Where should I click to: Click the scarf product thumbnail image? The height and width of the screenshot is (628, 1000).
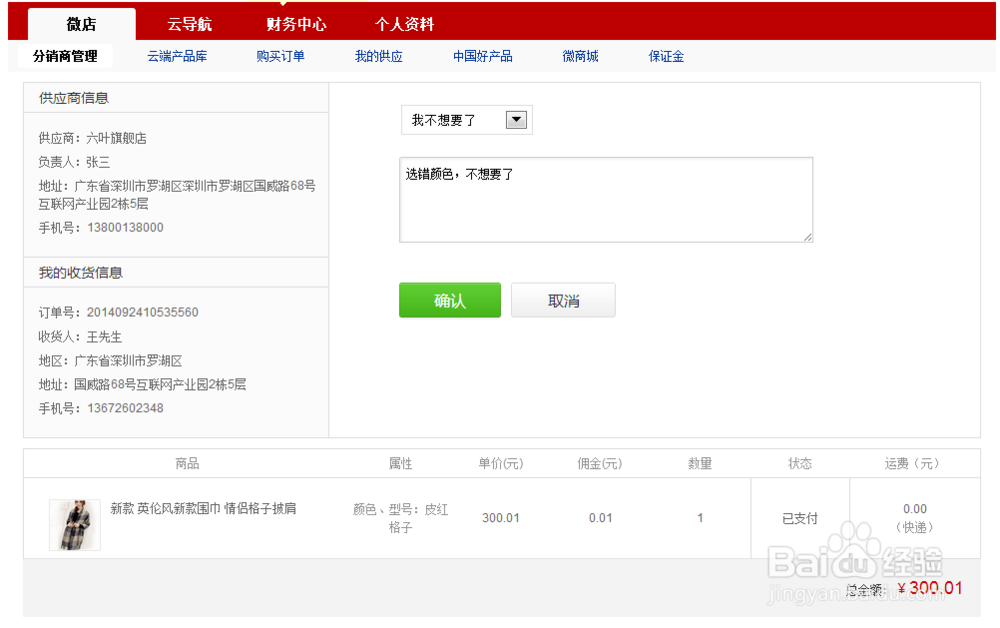(x=74, y=524)
